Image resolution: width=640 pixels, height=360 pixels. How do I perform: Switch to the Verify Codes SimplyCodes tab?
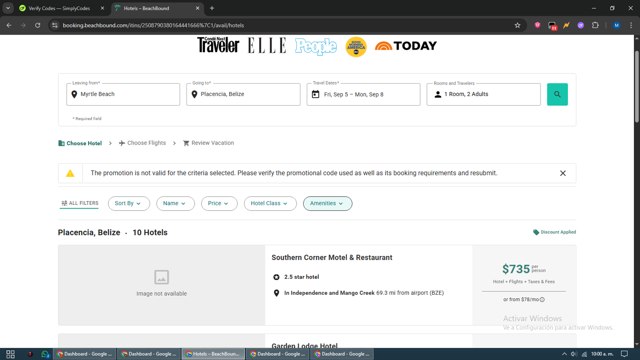(61, 8)
